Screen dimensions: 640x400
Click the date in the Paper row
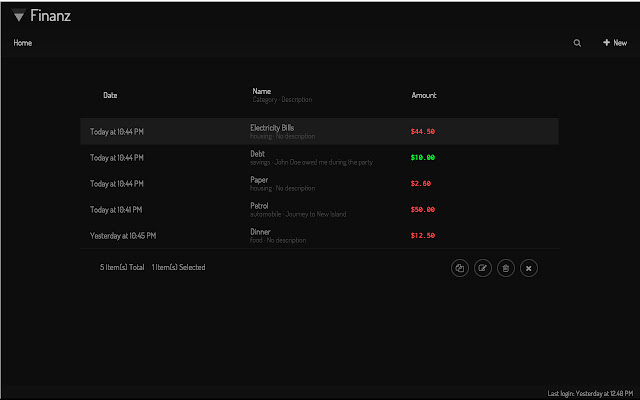(117, 184)
